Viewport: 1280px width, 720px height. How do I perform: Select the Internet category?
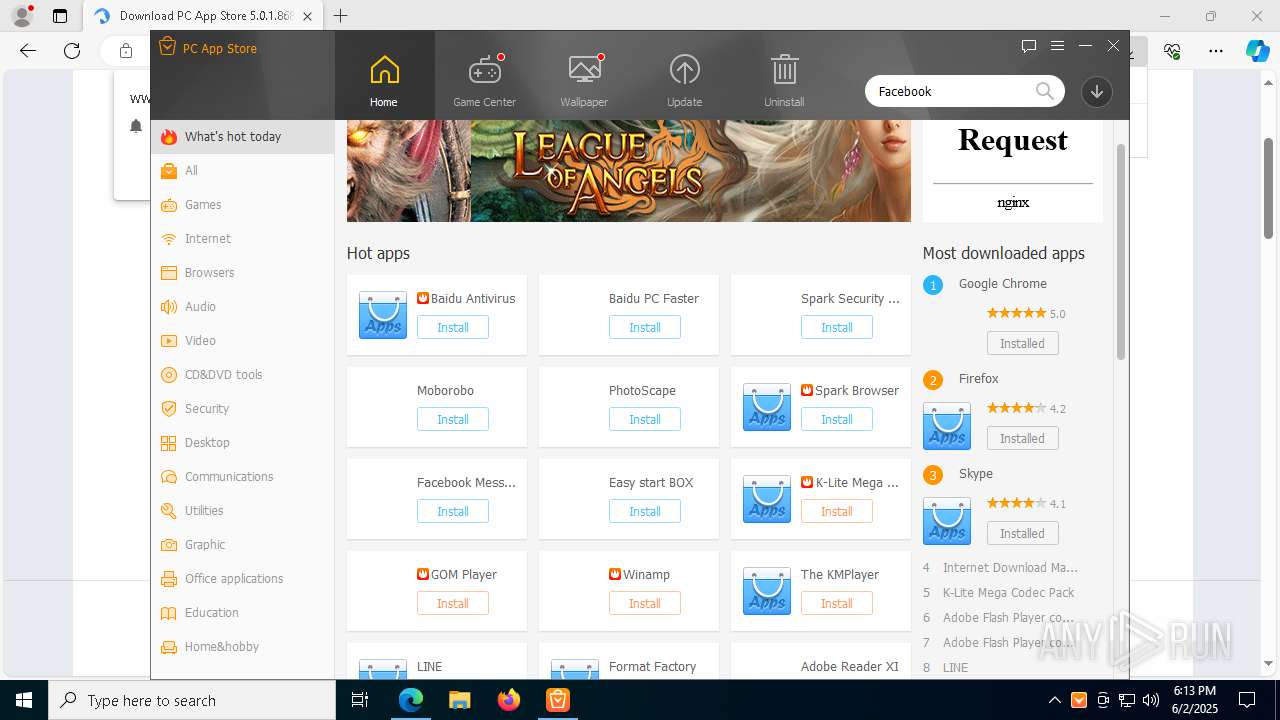242,239
